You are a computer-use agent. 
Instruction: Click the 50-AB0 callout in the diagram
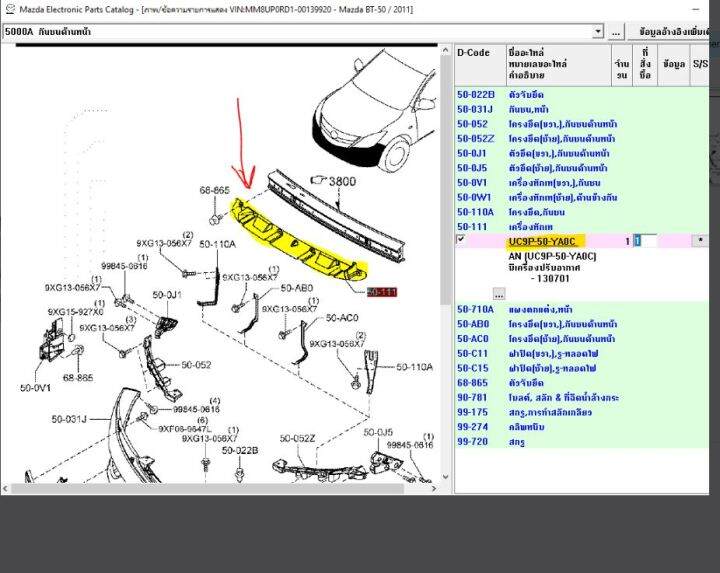tap(298, 287)
